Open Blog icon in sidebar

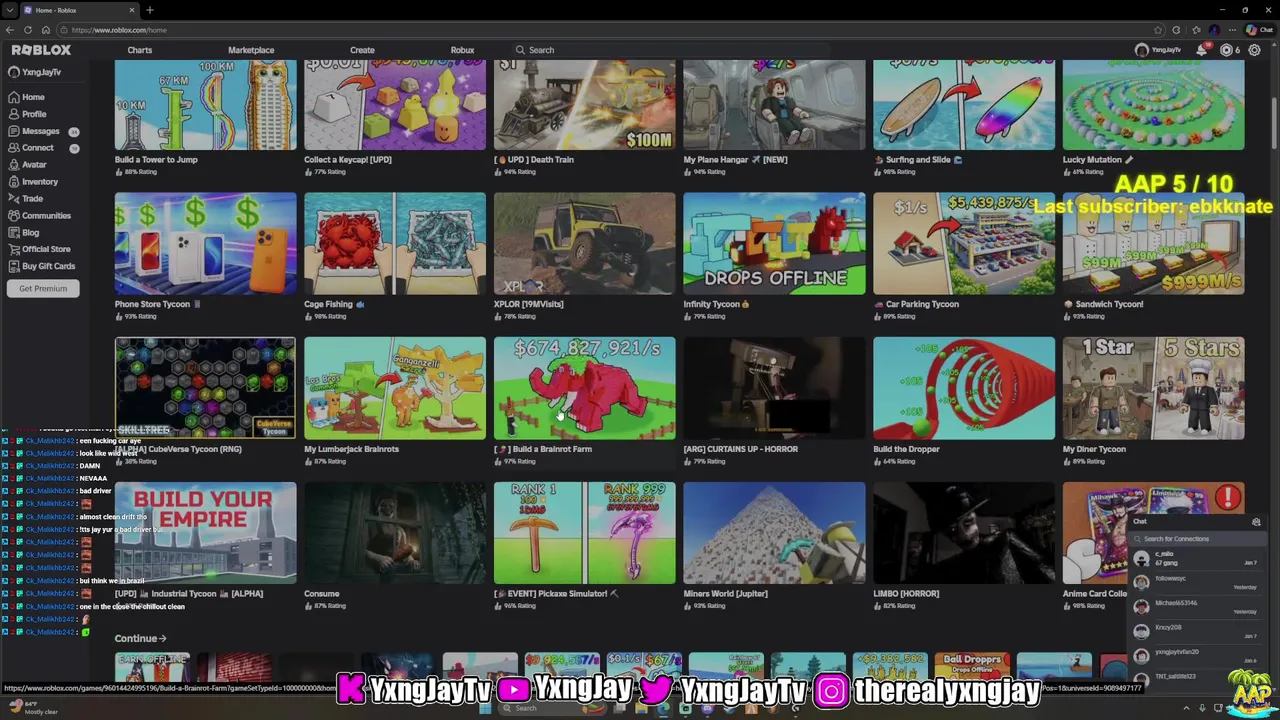[13, 233]
